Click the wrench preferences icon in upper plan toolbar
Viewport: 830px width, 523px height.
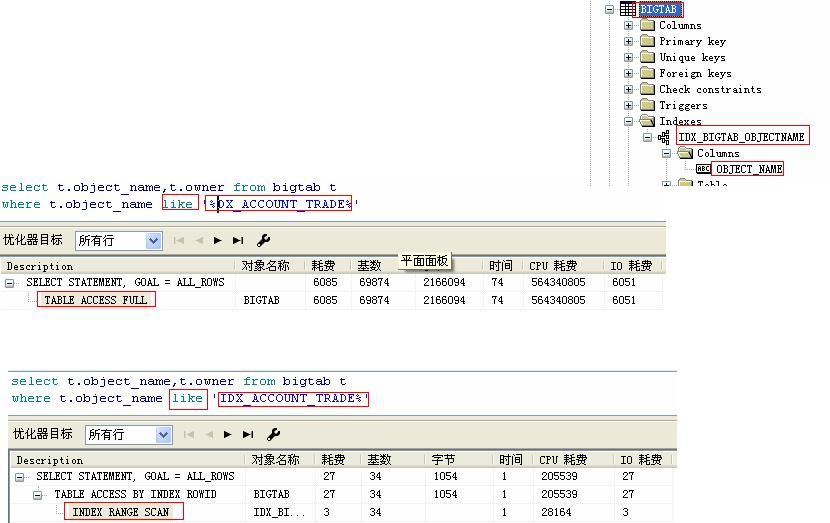point(264,240)
